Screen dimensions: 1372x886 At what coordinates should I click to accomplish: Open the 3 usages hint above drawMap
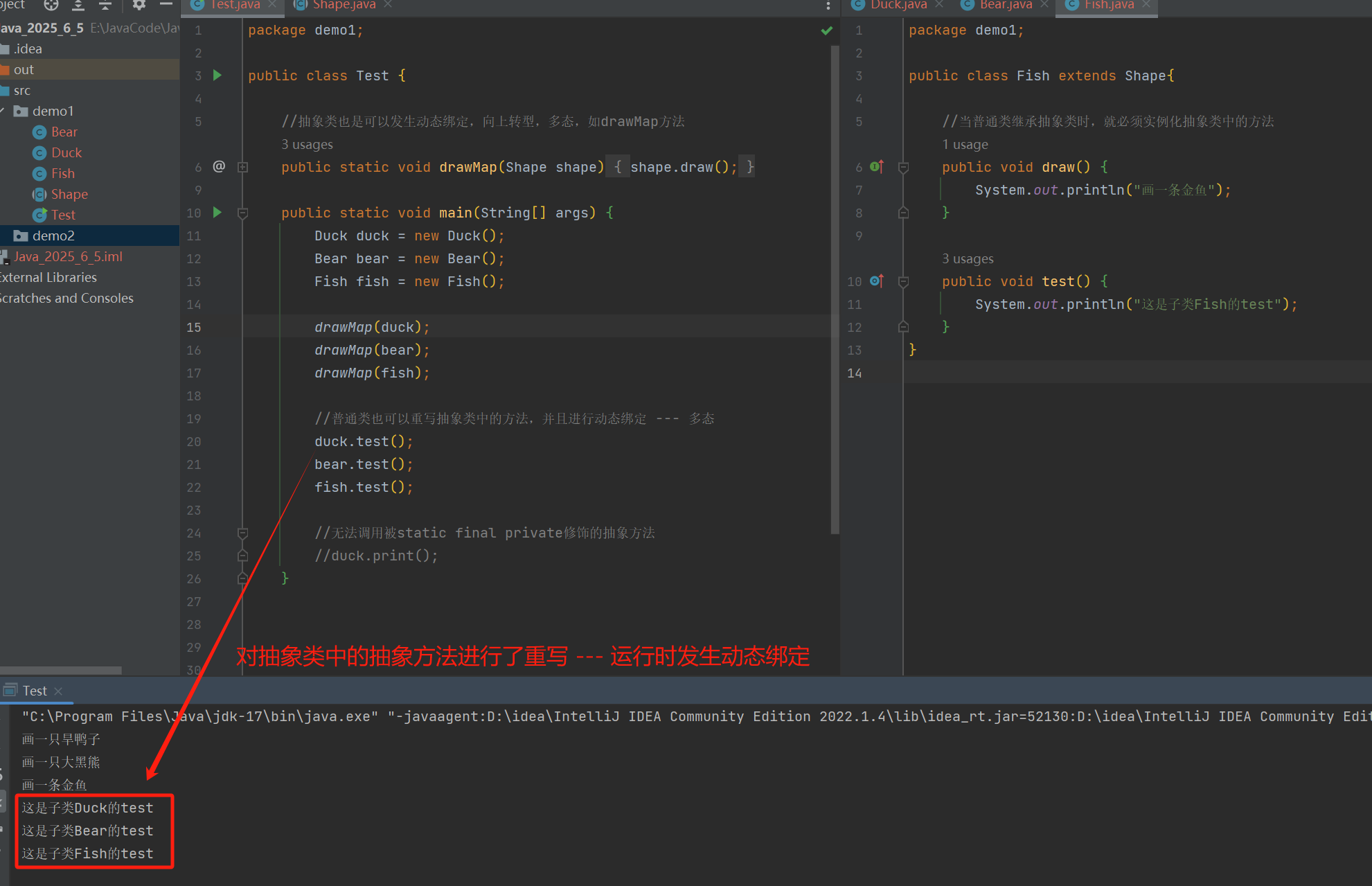pos(307,144)
